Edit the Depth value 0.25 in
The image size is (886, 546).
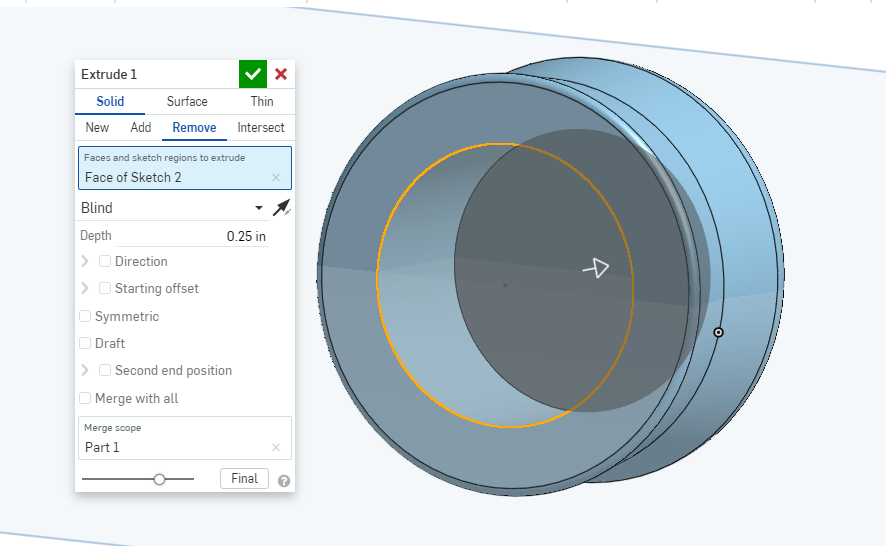pos(192,236)
